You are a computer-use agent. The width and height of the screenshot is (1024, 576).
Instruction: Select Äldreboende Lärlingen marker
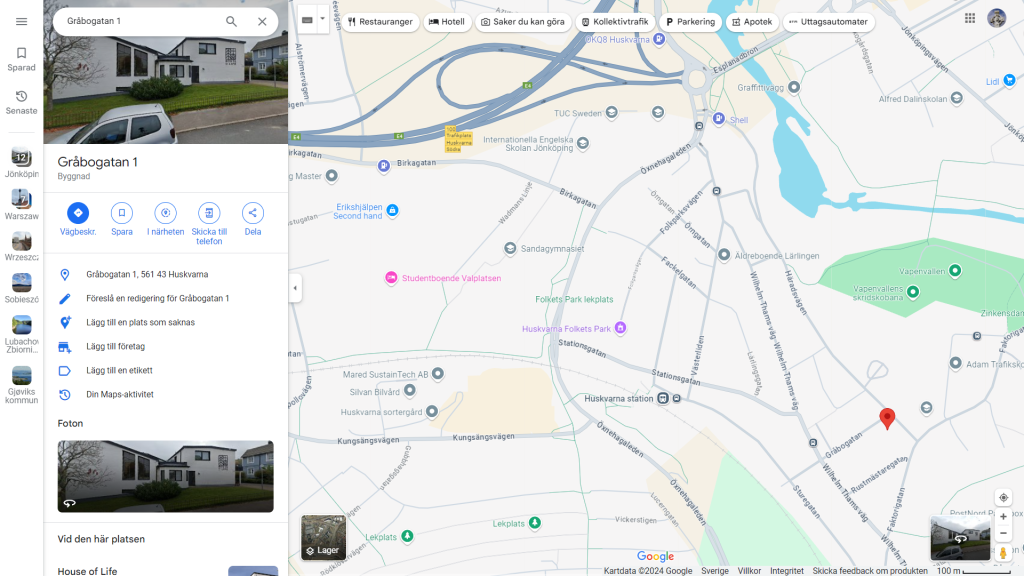pyautogui.click(x=724, y=255)
